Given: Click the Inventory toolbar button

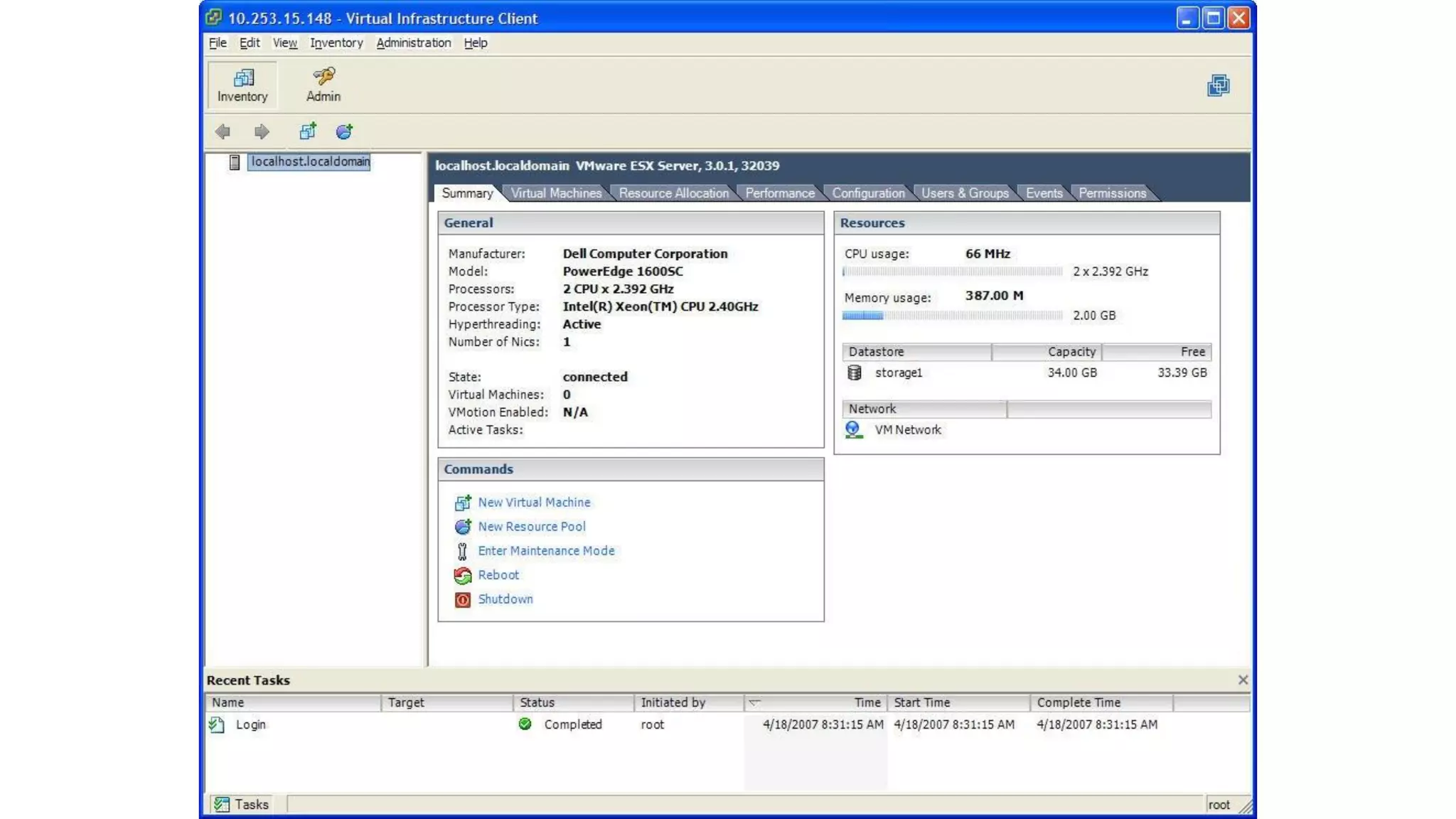Looking at the screenshot, I should click(x=242, y=85).
